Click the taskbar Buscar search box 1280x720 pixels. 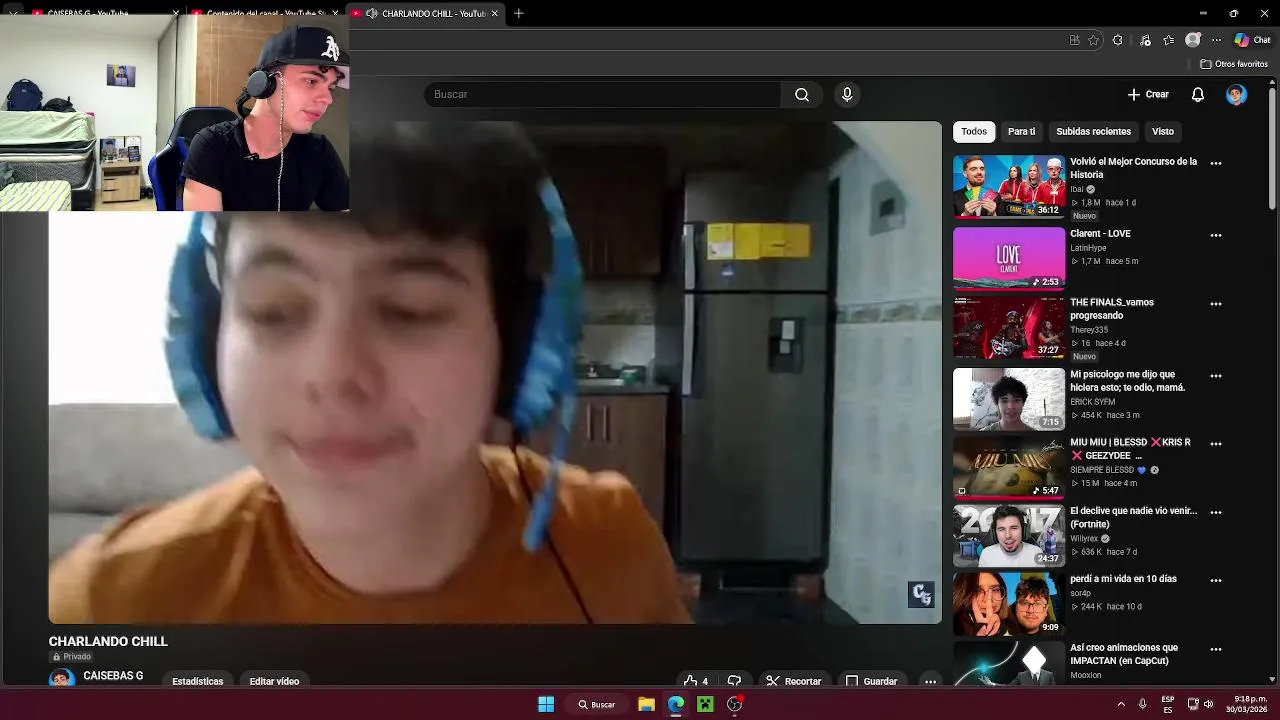click(x=596, y=704)
